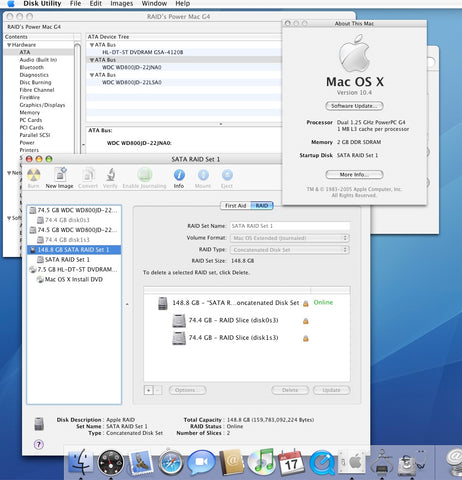Open the Window menu

coord(154,4)
